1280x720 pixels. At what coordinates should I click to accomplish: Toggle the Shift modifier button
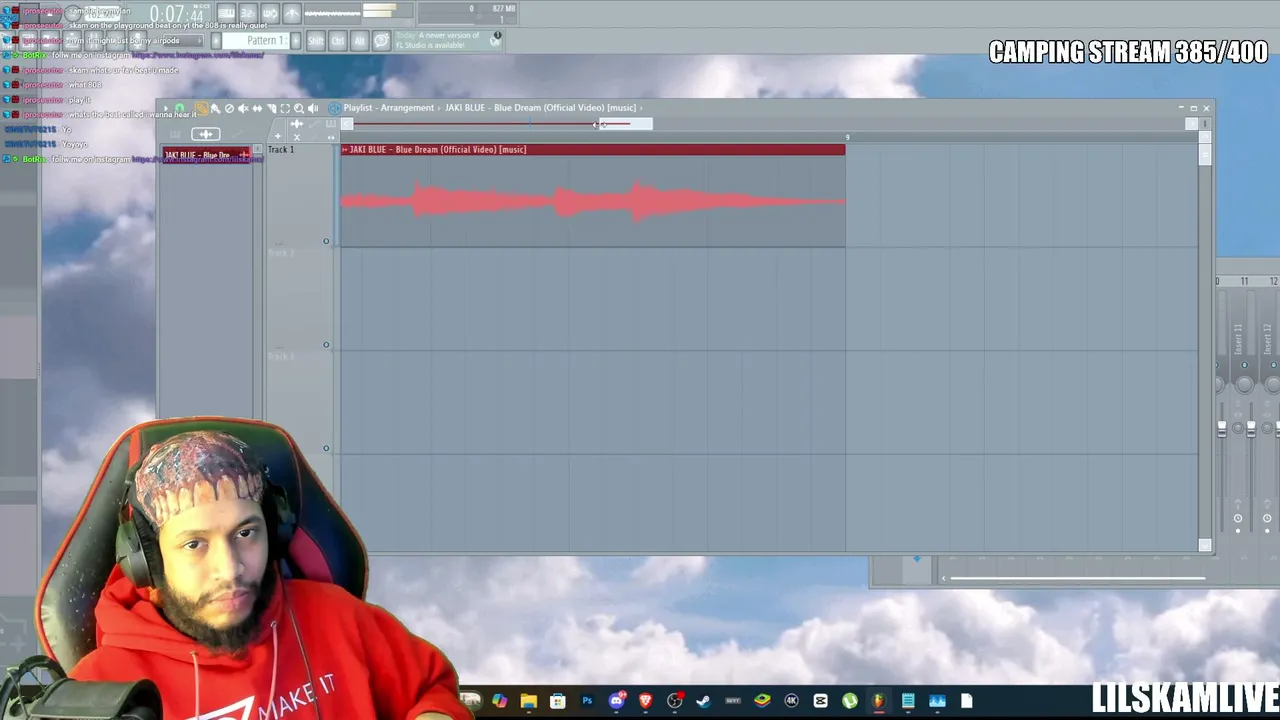316,41
